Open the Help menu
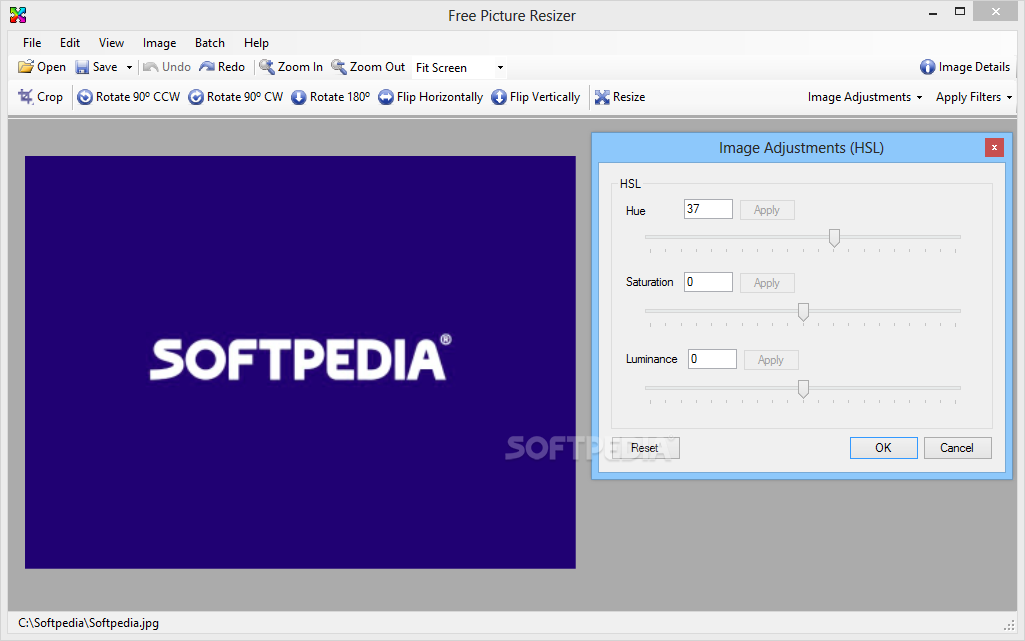1025x641 pixels. [x=256, y=42]
